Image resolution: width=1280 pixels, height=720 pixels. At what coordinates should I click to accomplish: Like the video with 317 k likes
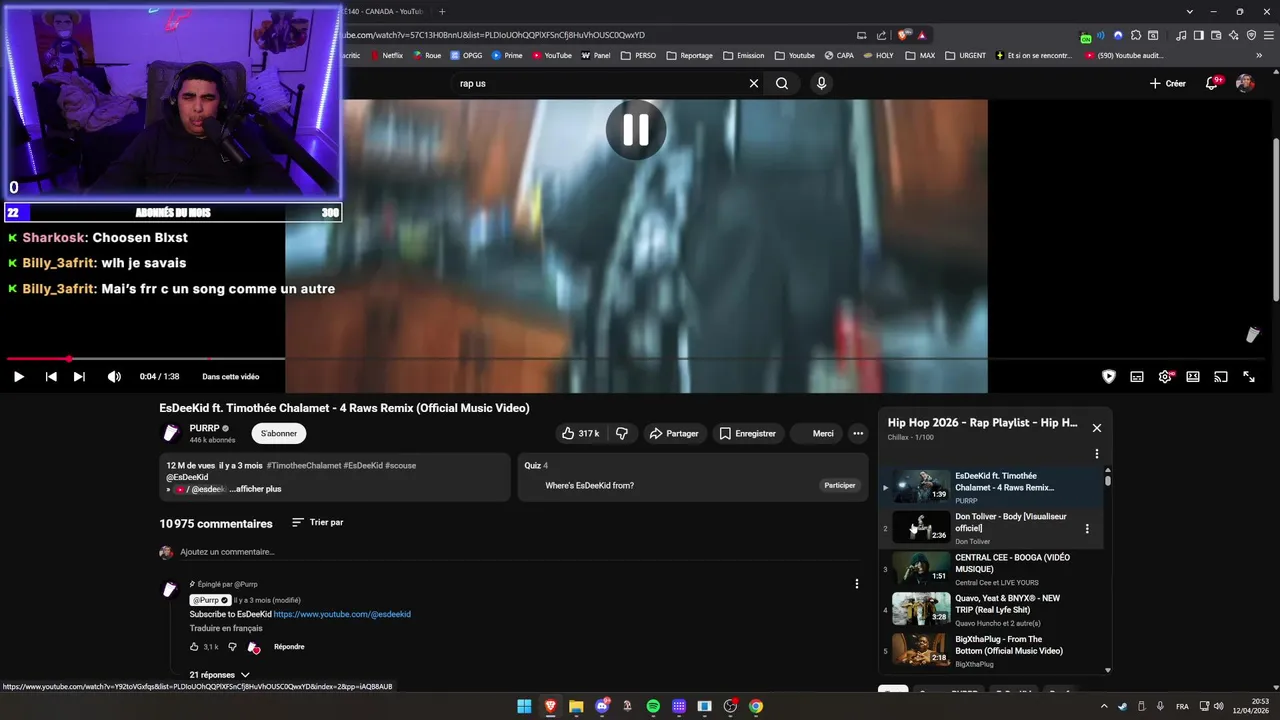pos(580,433)
